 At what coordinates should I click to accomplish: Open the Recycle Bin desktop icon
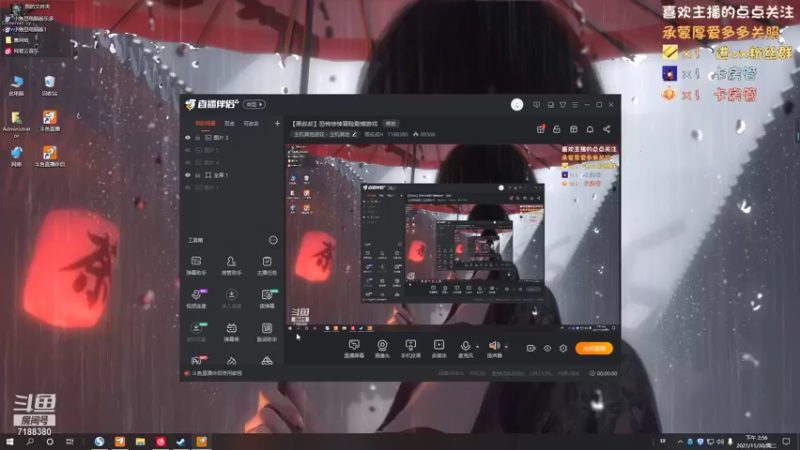tap(49, 86)
